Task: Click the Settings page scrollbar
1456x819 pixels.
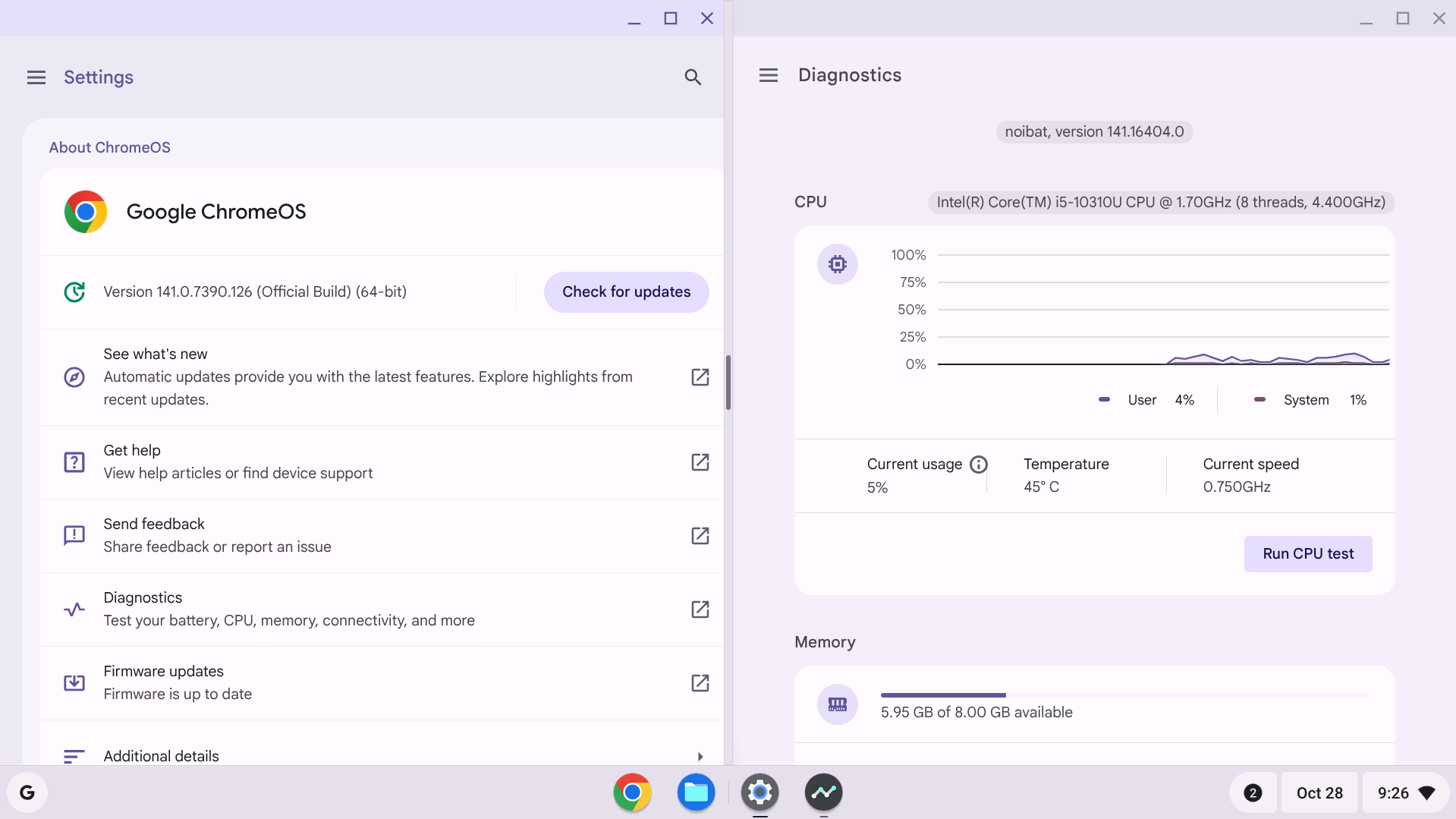Action: [x=728, y=382]
